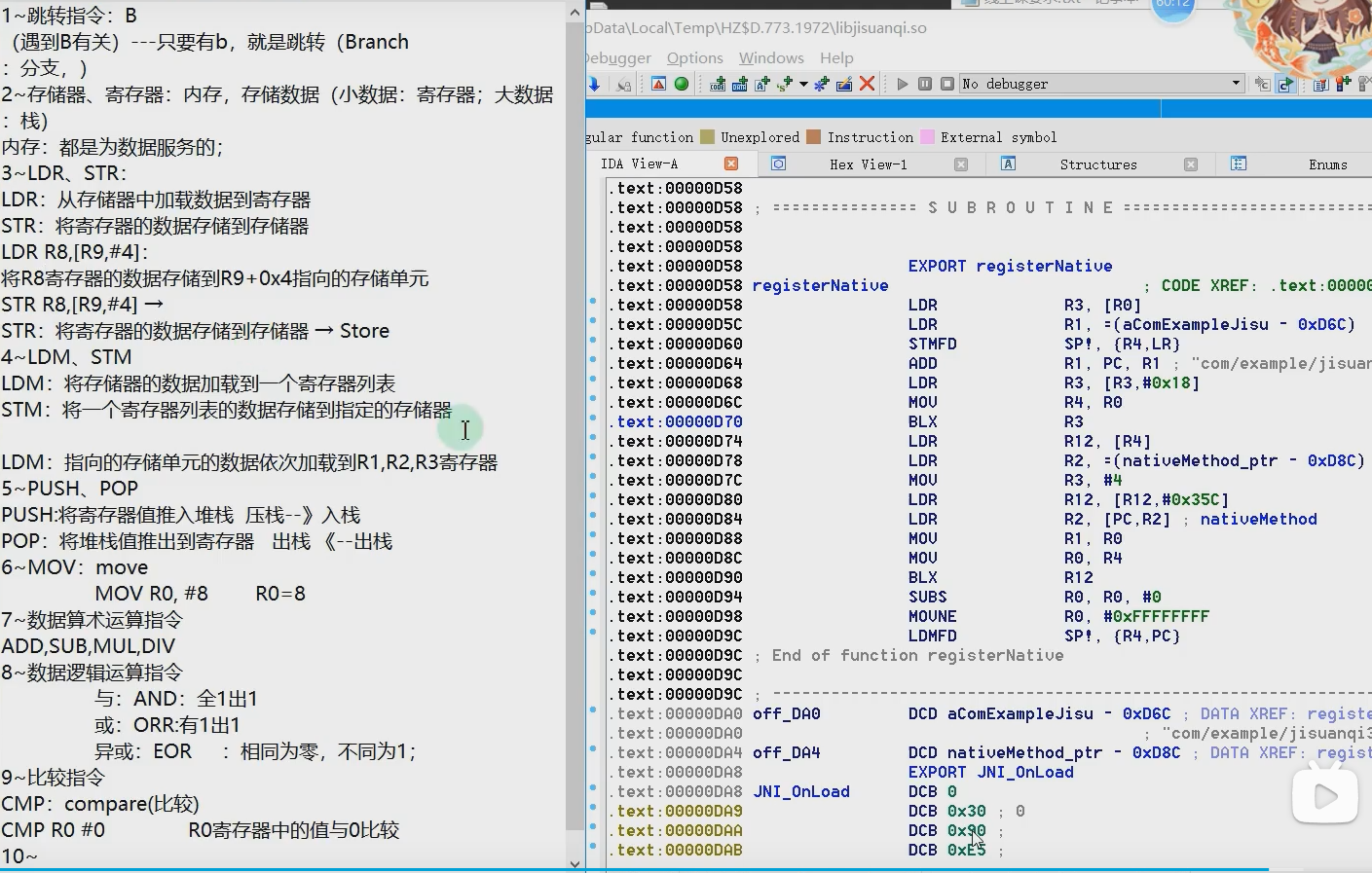
Task: Click the insert DATA toolbar icon
Action: click(x=740, y=84)
